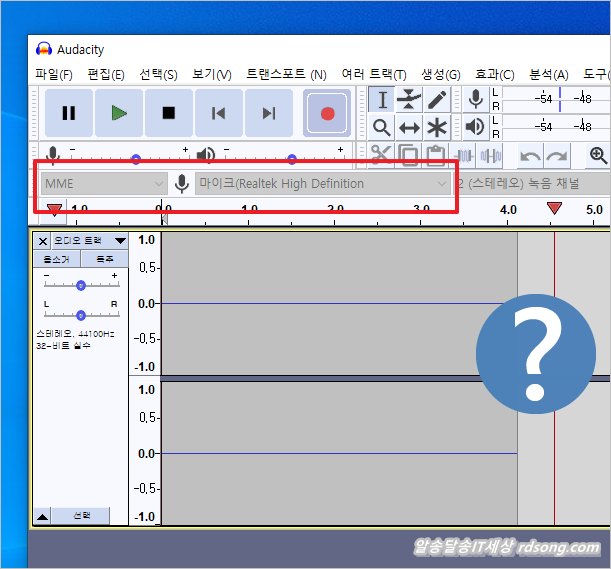This screenshot has height=569, width=611.
Task: Select the Envelope tool
Action: [x=409, y=100]
